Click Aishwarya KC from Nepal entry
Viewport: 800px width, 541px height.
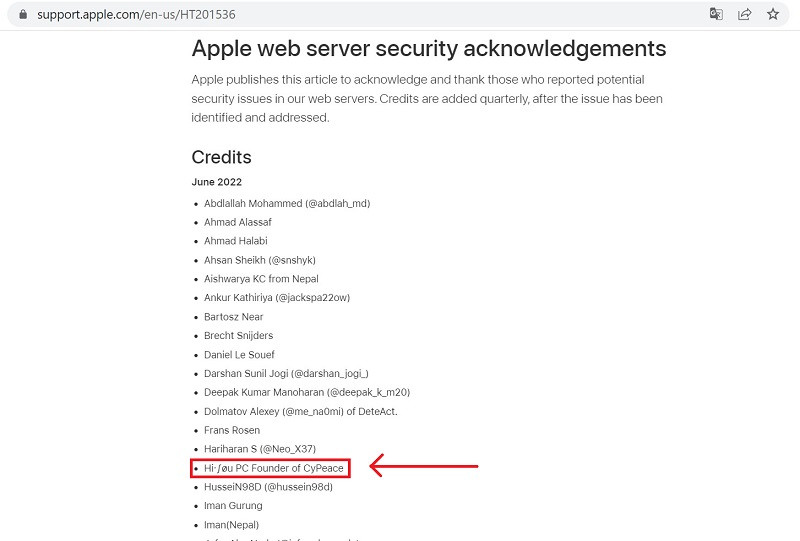click(x=261, y=279)
